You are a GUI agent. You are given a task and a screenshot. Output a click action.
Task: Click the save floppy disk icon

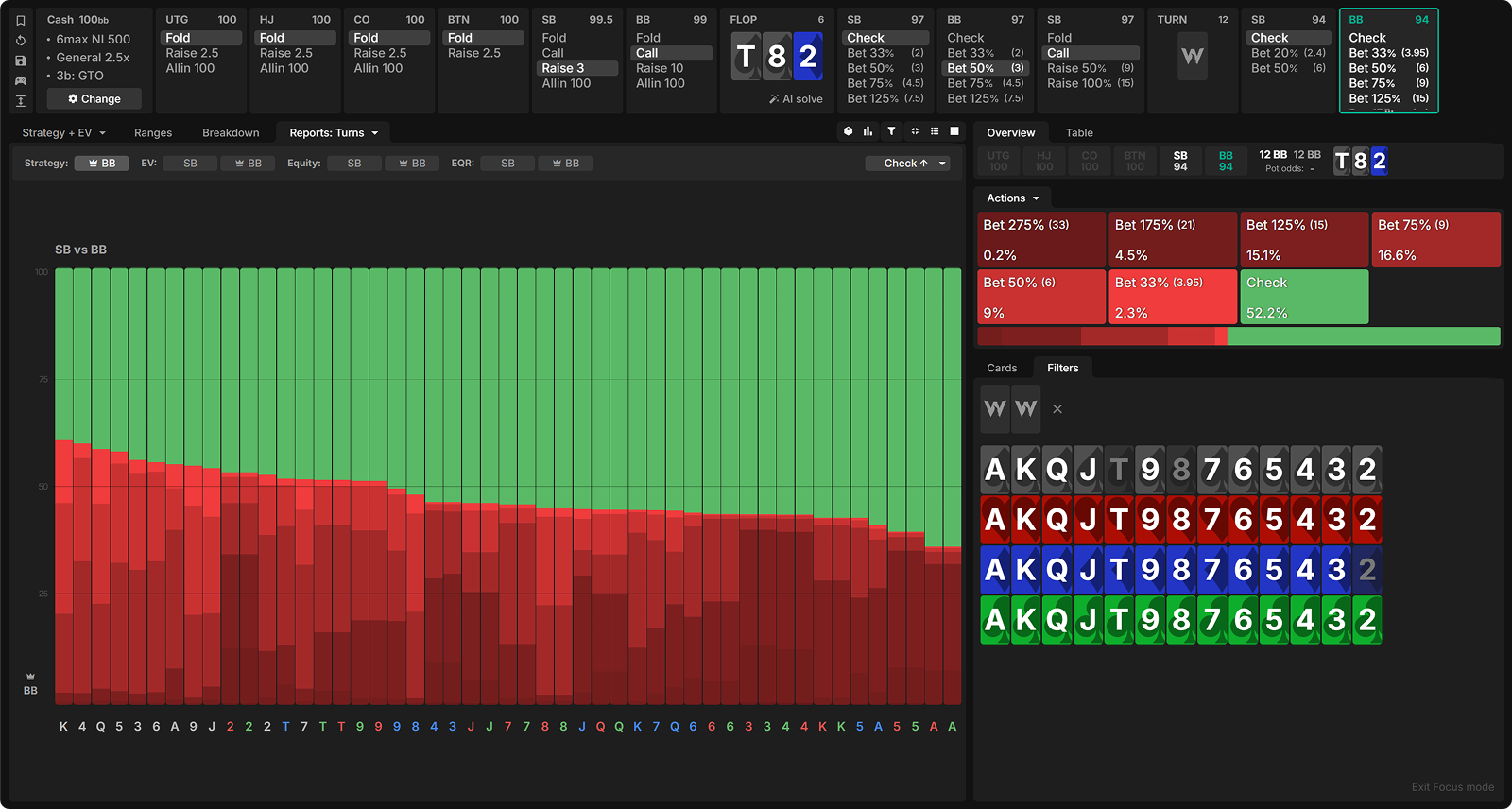pos(21,60)
